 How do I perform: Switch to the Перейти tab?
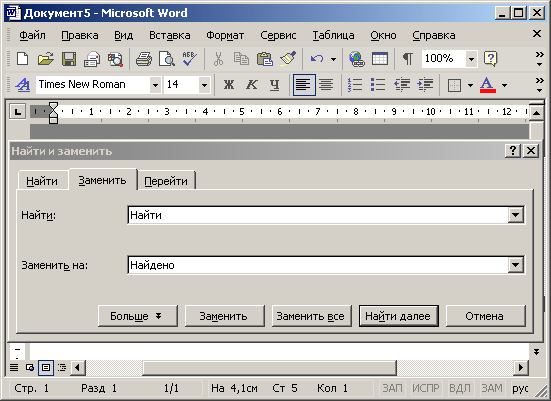point(166,181)
